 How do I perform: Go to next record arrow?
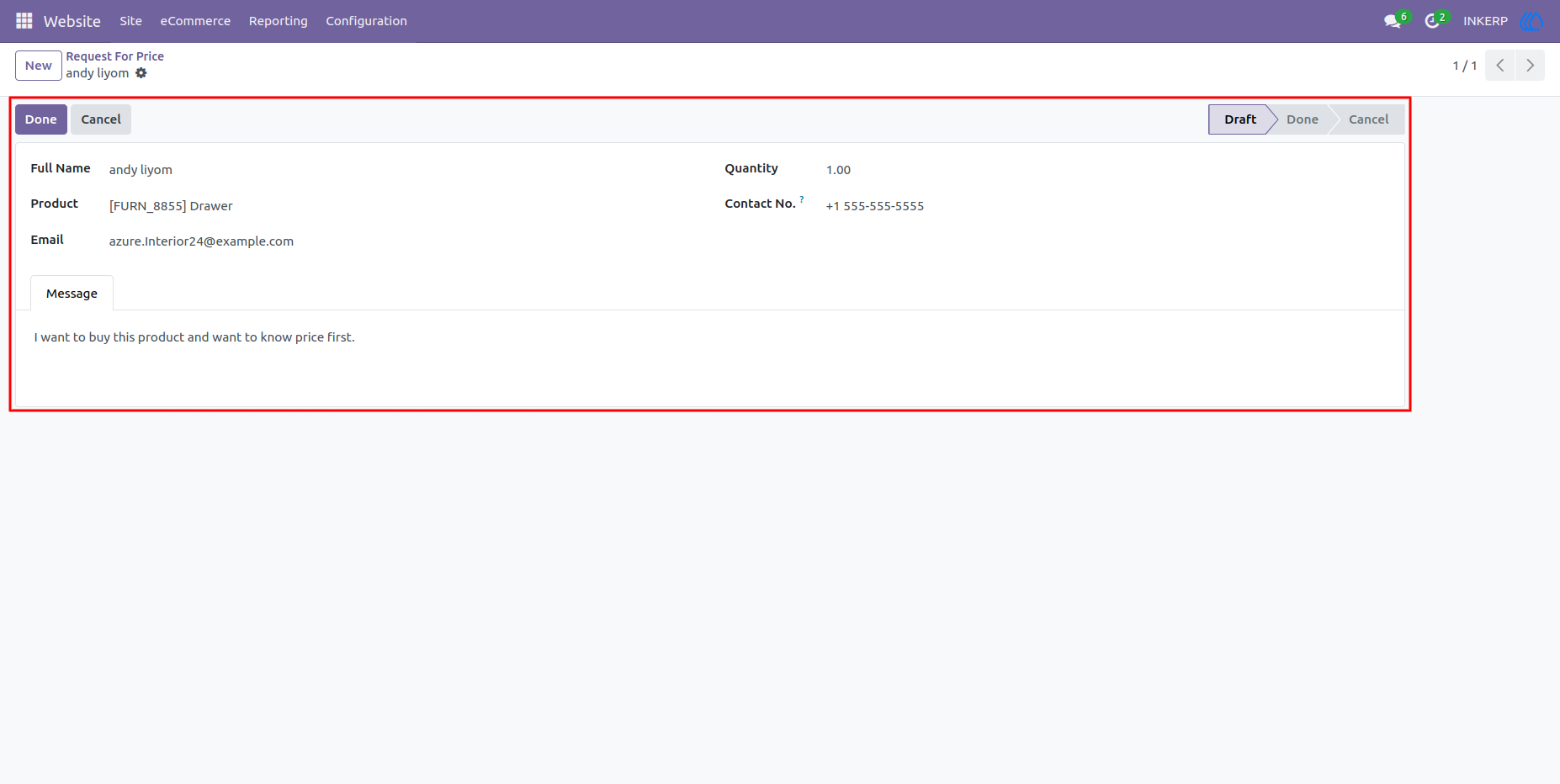1531,66
